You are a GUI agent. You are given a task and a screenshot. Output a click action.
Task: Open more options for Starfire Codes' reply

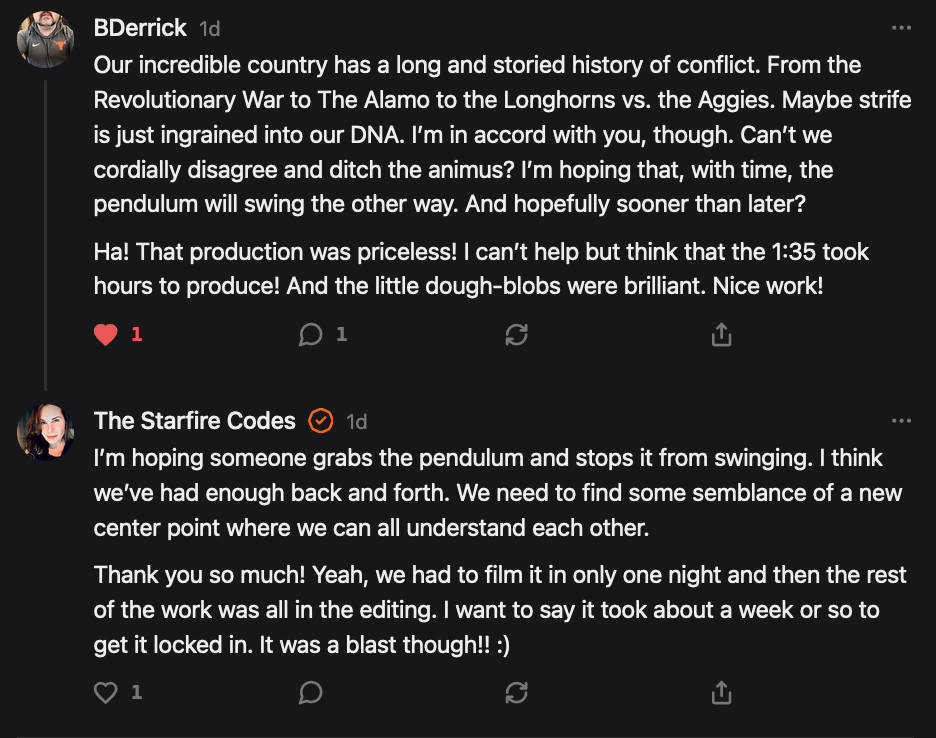[901, 421]
